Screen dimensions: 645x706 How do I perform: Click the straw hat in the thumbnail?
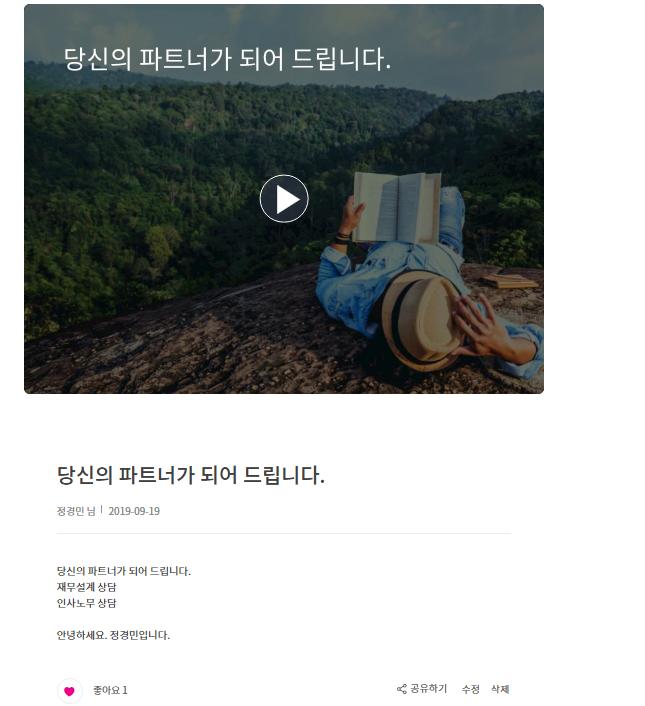point(421,322)
